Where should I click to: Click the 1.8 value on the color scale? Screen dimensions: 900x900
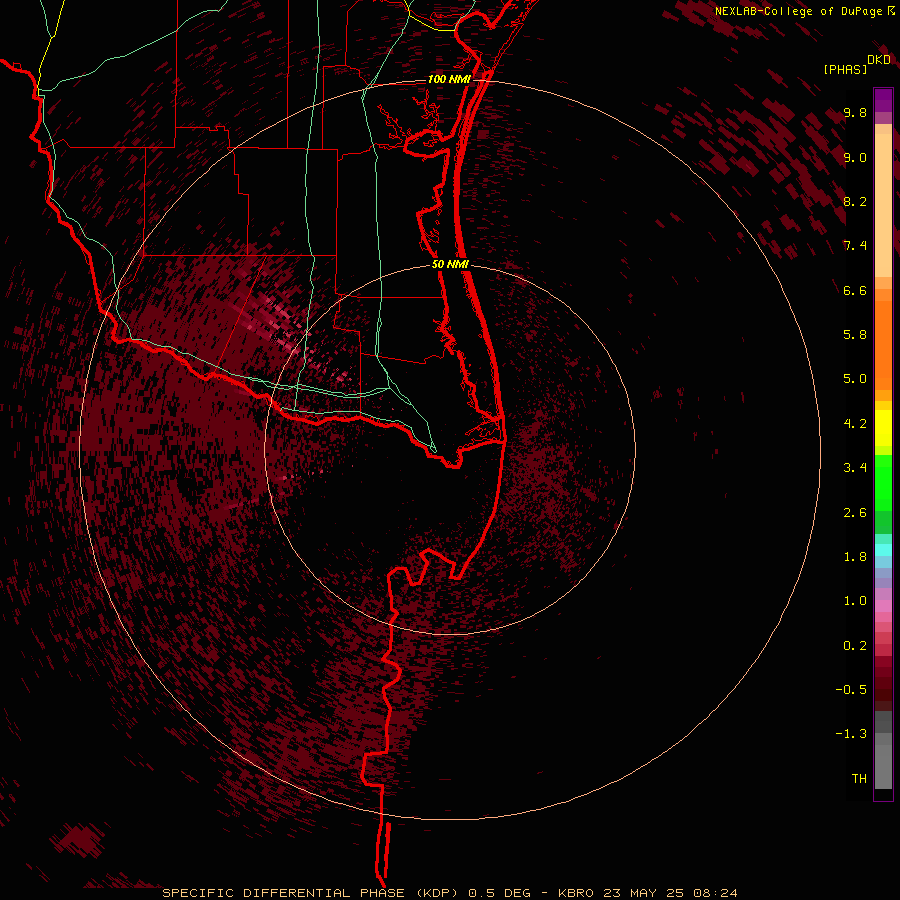coord(855,557)
